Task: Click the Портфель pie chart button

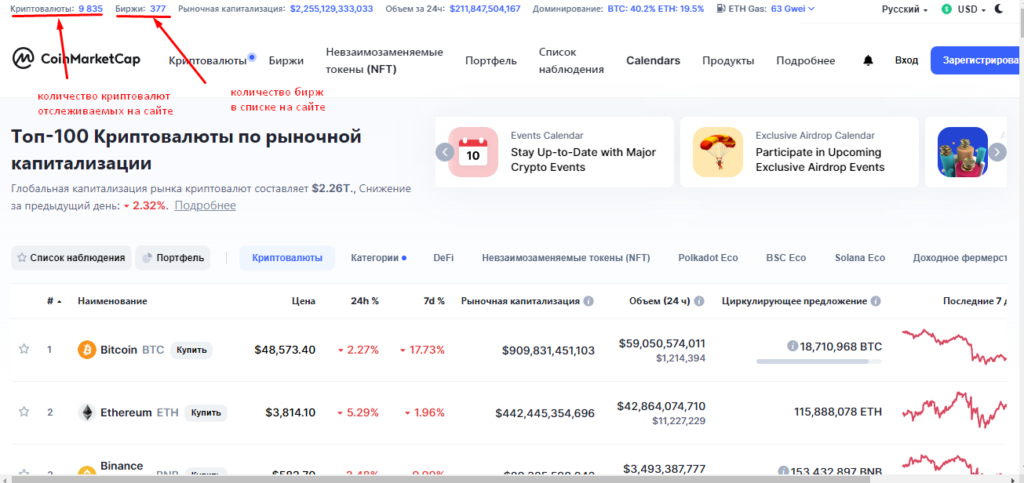Action: (172, 258)
